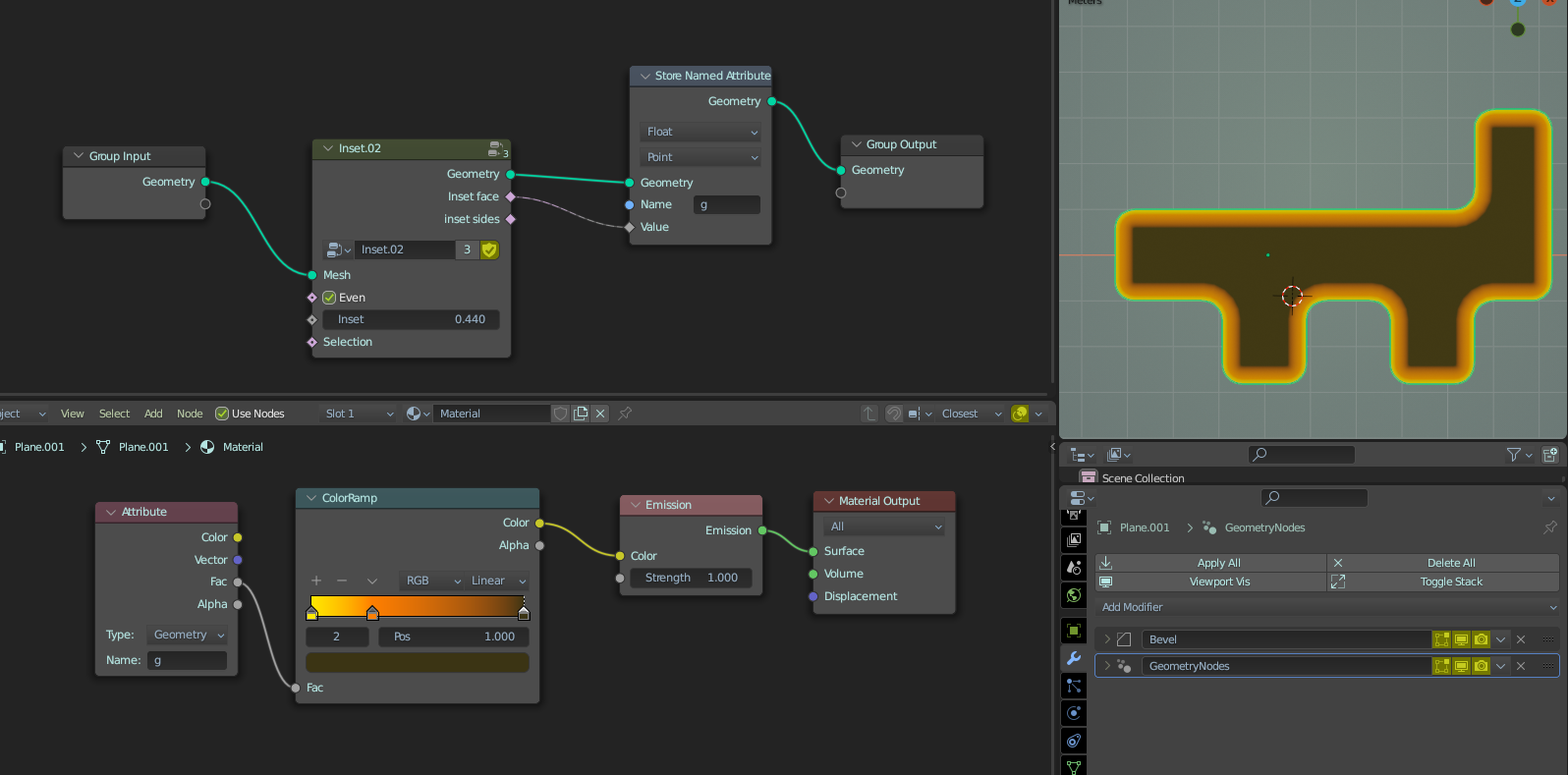Toggle Bevel modifier render camera visibility
The width and height of the screenshot is (1568, 775).
coord(1482,639)
